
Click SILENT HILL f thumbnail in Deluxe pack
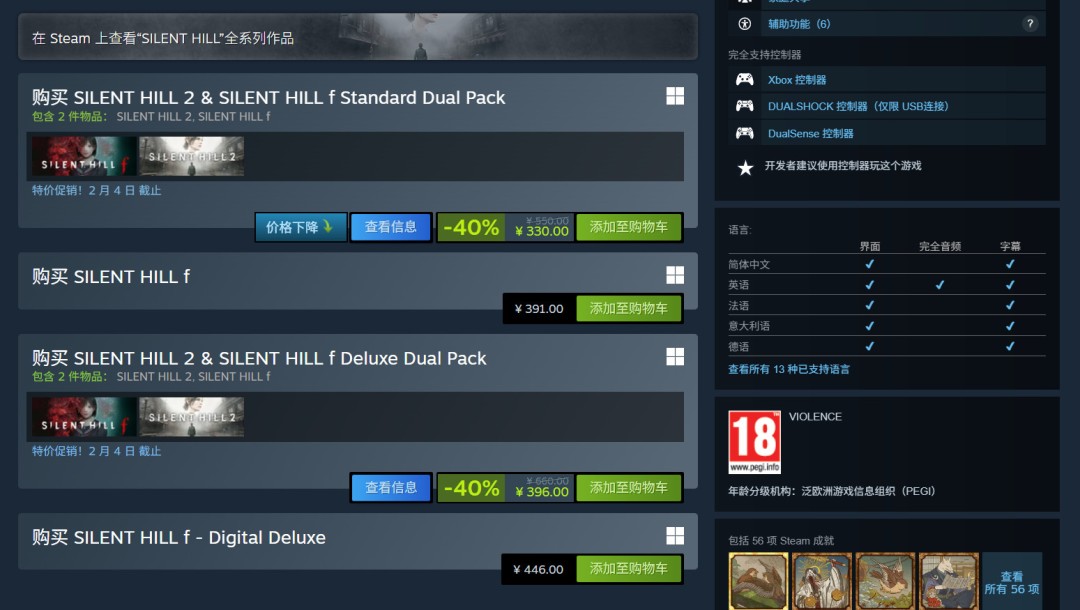(x=84, y=417)
